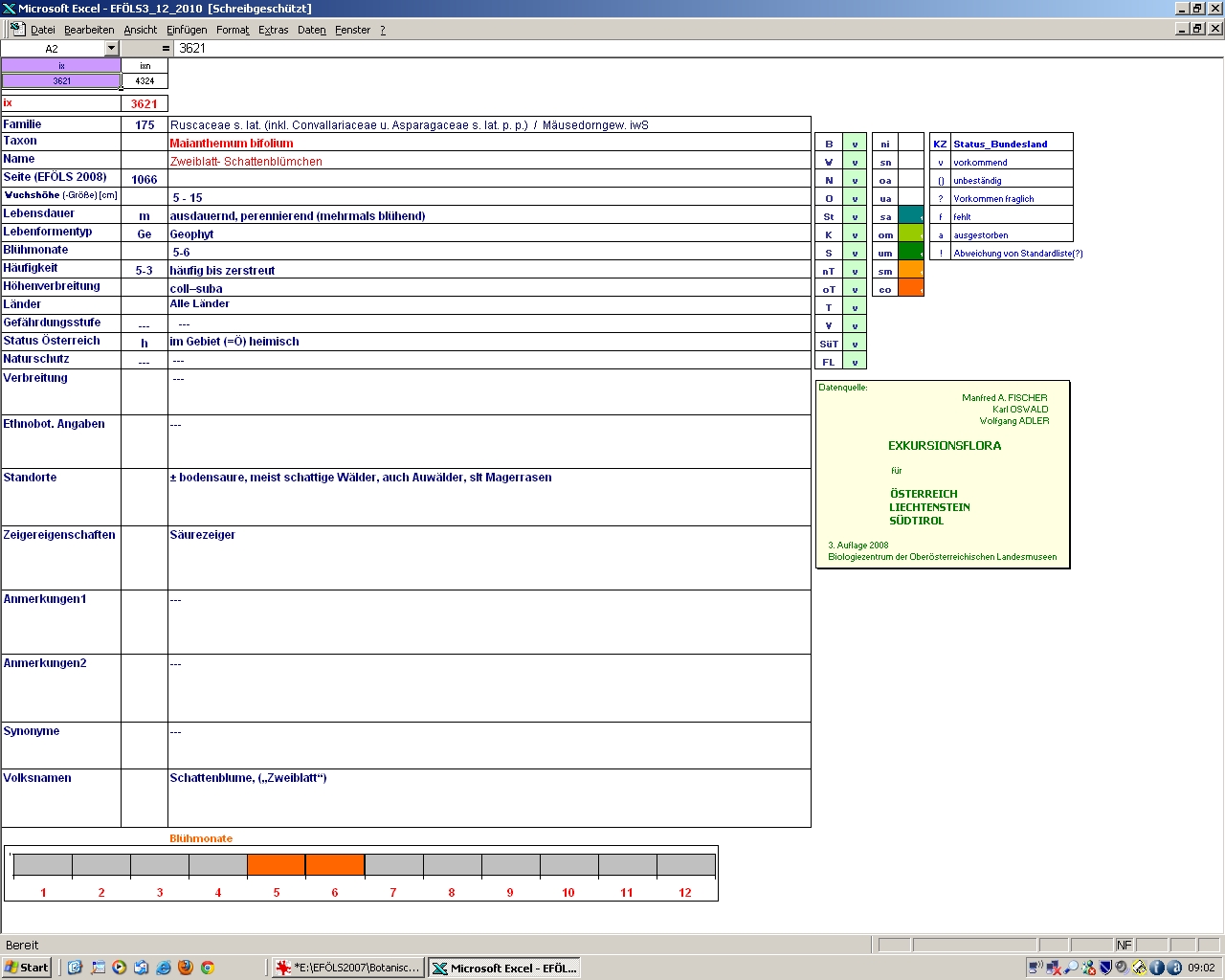Open the Format menu
The image size is (1225, 980).
233,30
